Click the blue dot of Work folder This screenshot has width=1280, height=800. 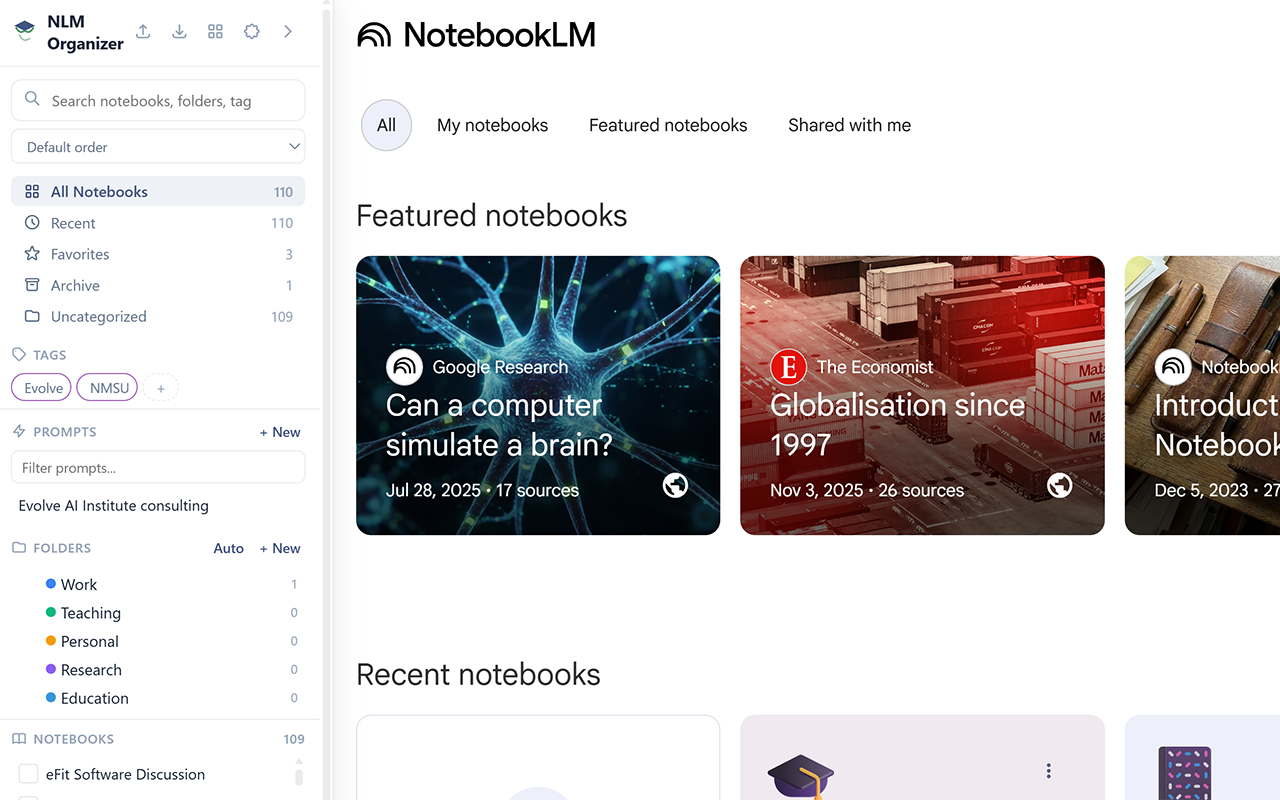click(51, 583)
